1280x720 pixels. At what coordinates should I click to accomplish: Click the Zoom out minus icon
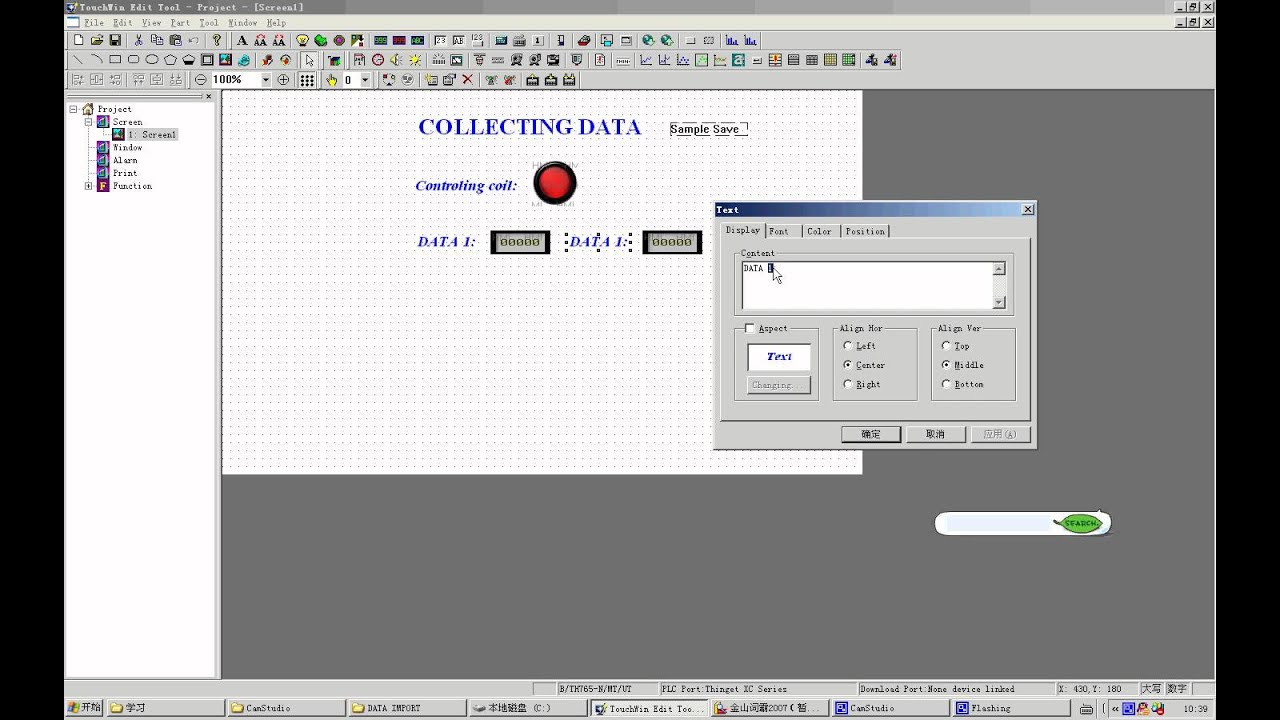coord(201,79)
